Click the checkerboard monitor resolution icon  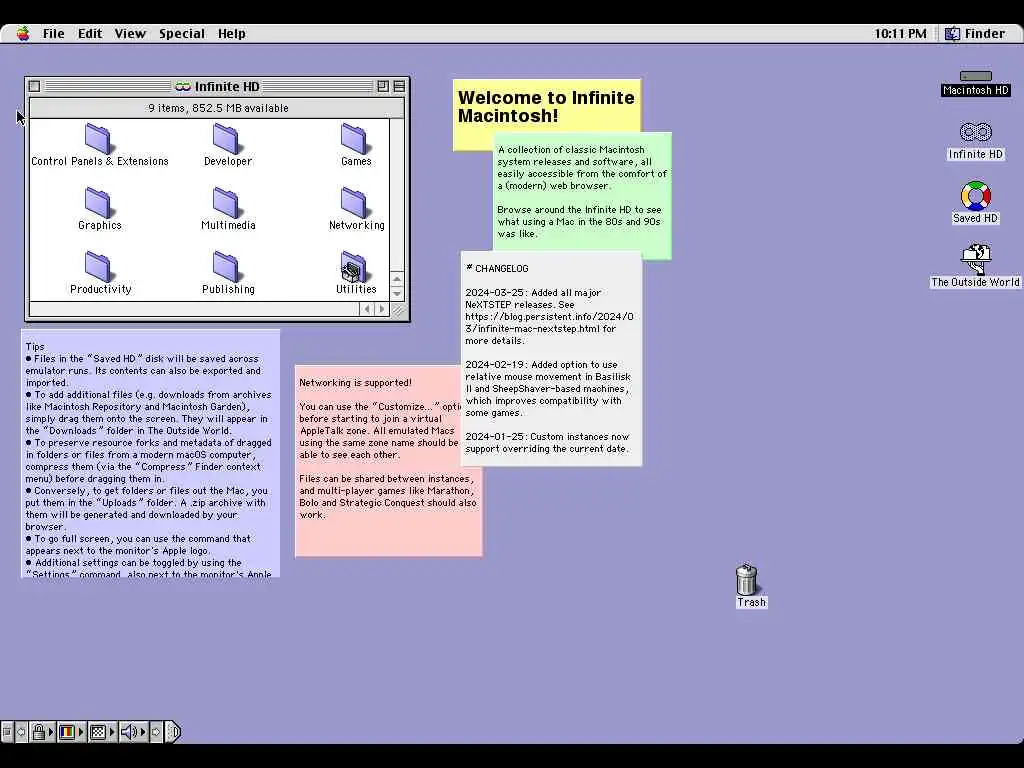pyautogui.click(x=98, y=732)
